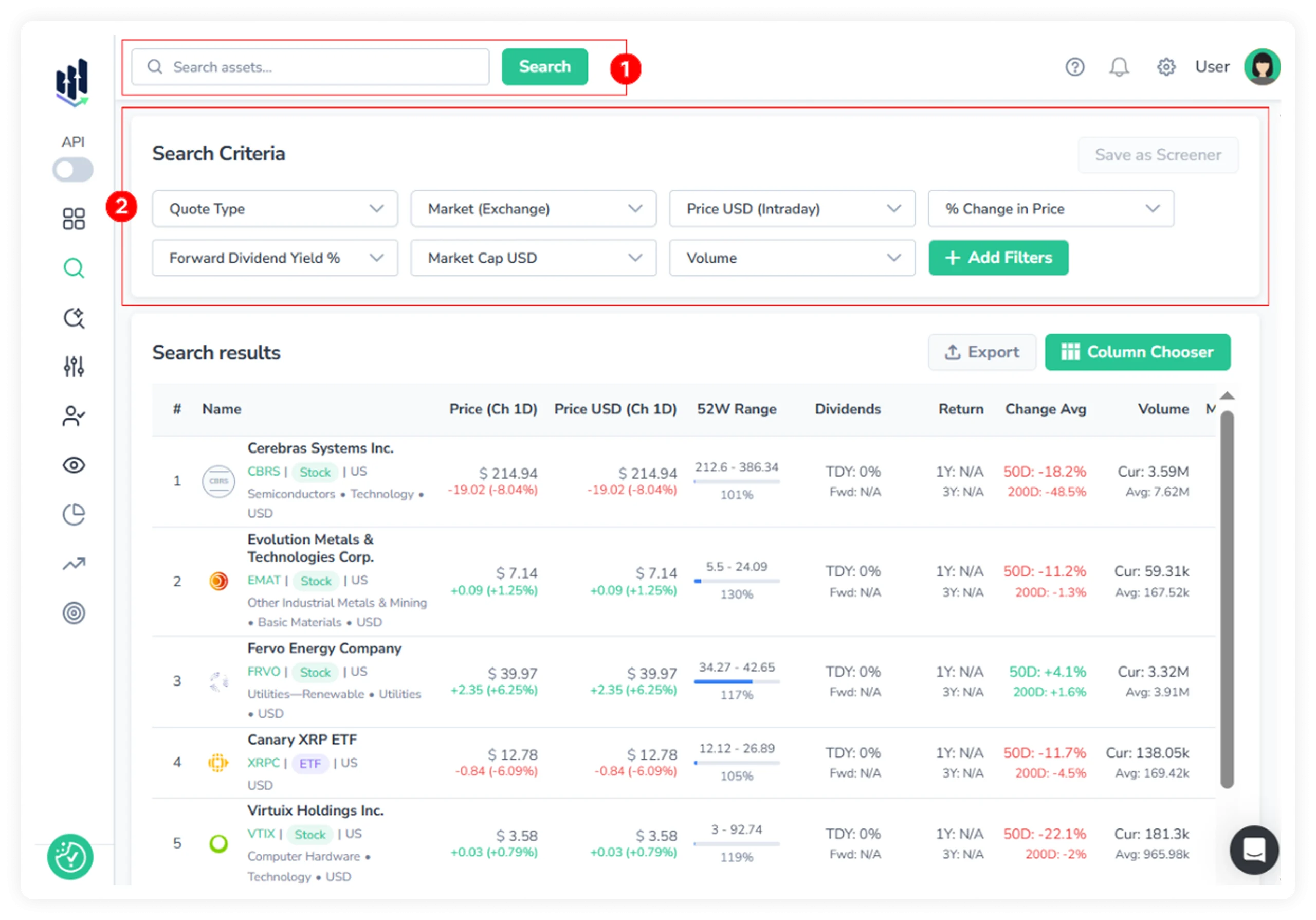
Task: Click the help question mark icon
Action: pyautogui.click(x=1075, y=67)
